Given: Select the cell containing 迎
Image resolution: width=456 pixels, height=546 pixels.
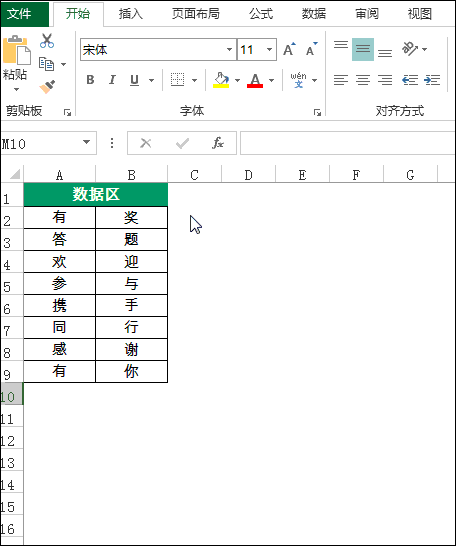Looking at the screenshot, I should coord(132,262).
